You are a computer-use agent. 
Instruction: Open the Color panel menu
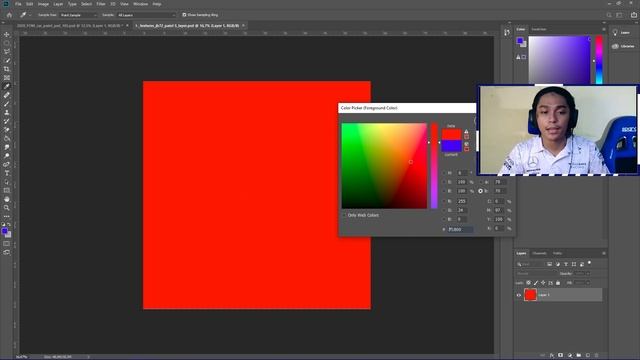(x=604, y=29)
